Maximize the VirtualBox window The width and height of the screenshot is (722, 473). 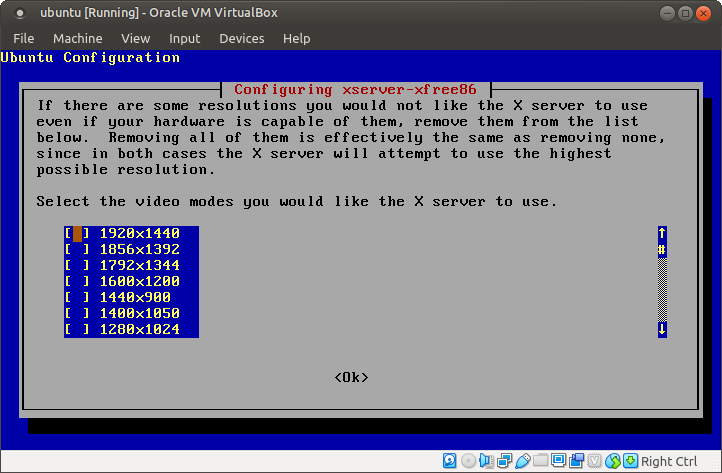pyautogui.click(x=685, y=13)
